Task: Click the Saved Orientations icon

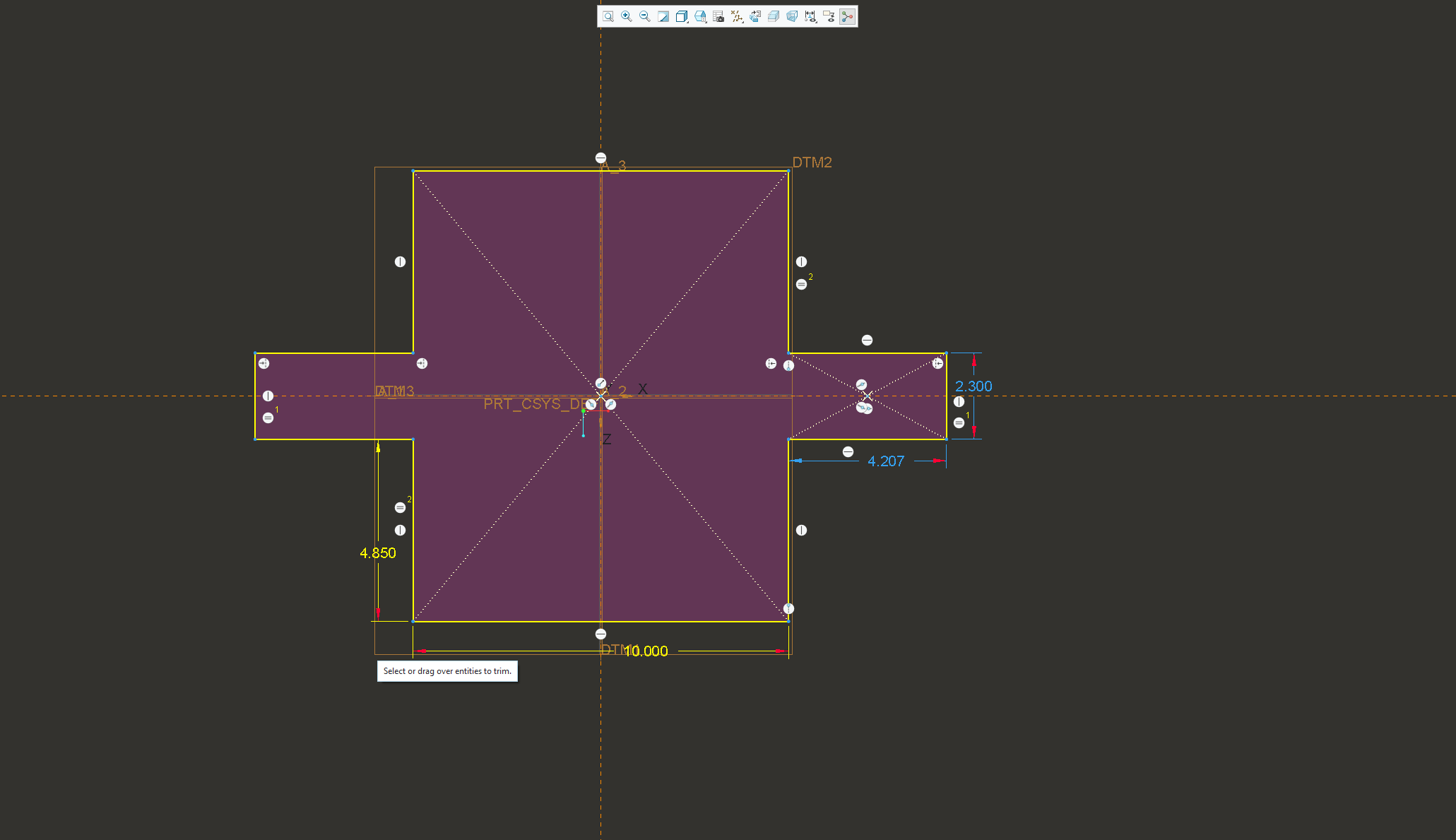Action: point(699,16)
